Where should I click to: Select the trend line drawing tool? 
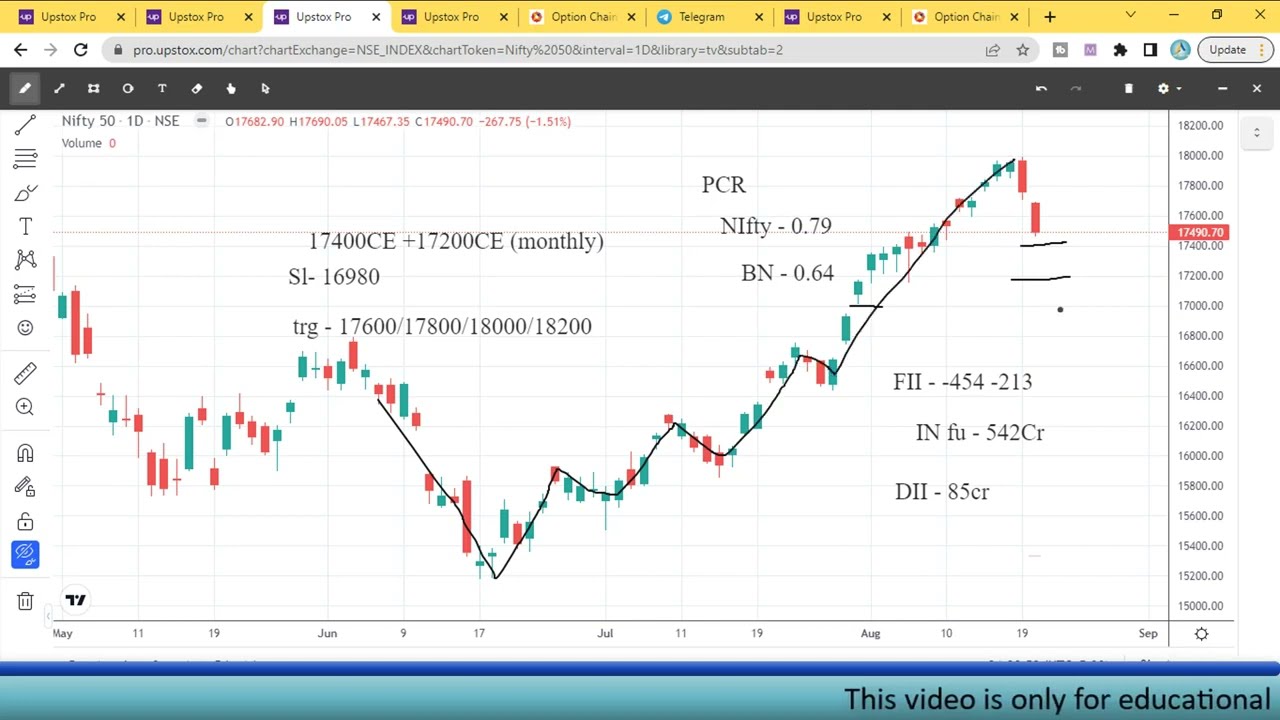coord(25,124)
